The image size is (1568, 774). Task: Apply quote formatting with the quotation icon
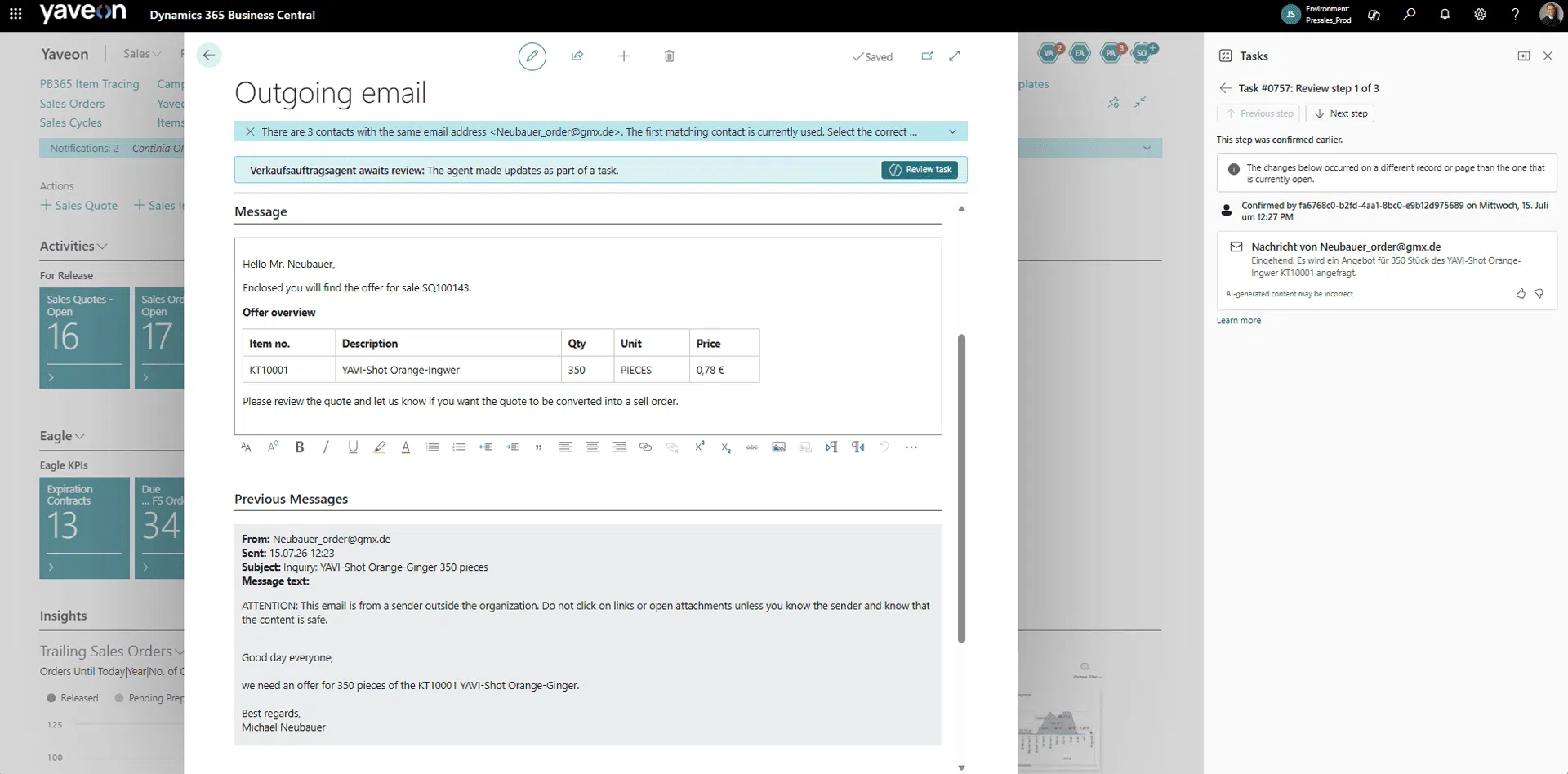(x=538, y=447)
